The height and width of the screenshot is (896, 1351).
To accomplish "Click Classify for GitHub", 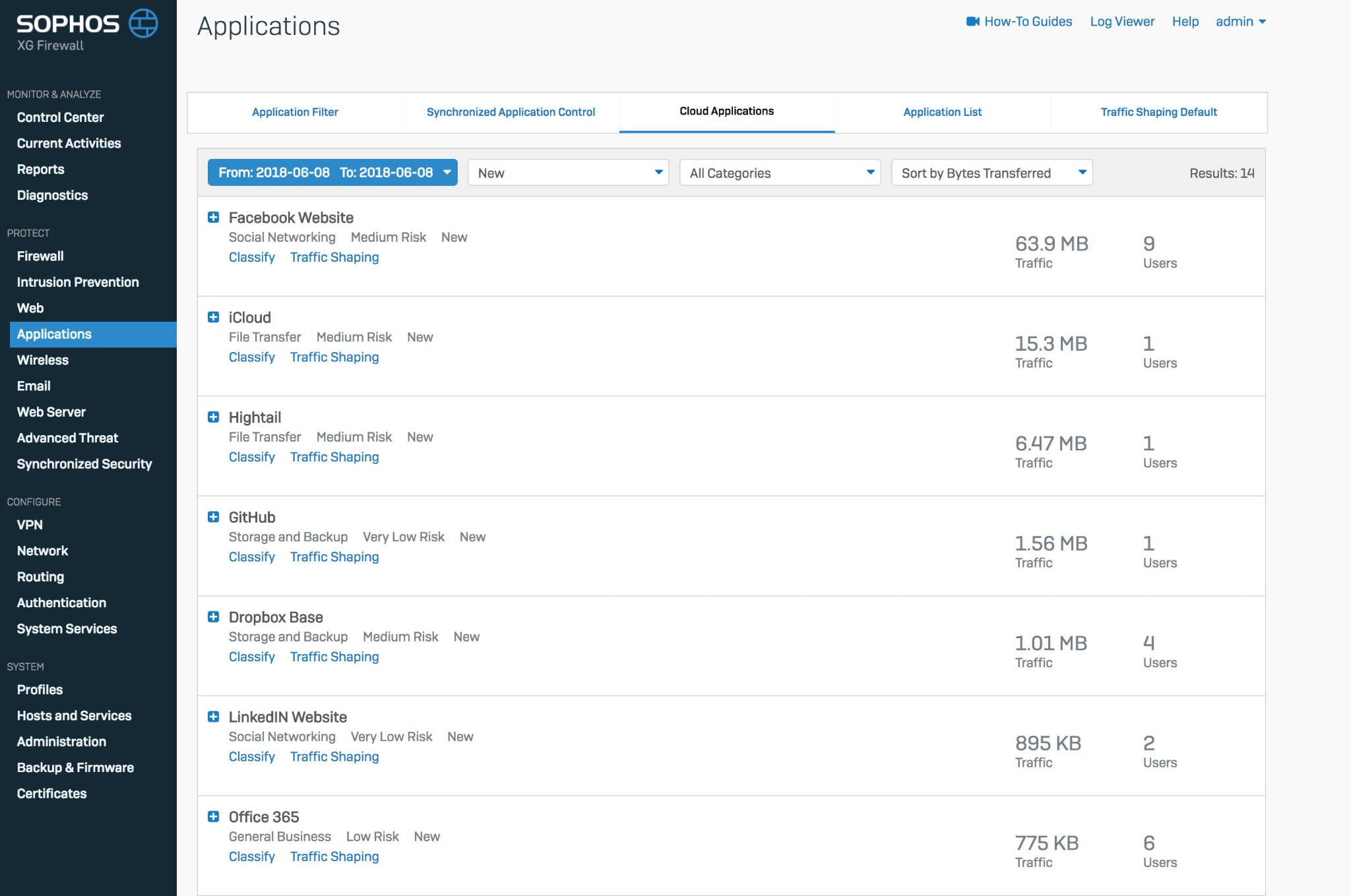I will [x=252, y=556].
